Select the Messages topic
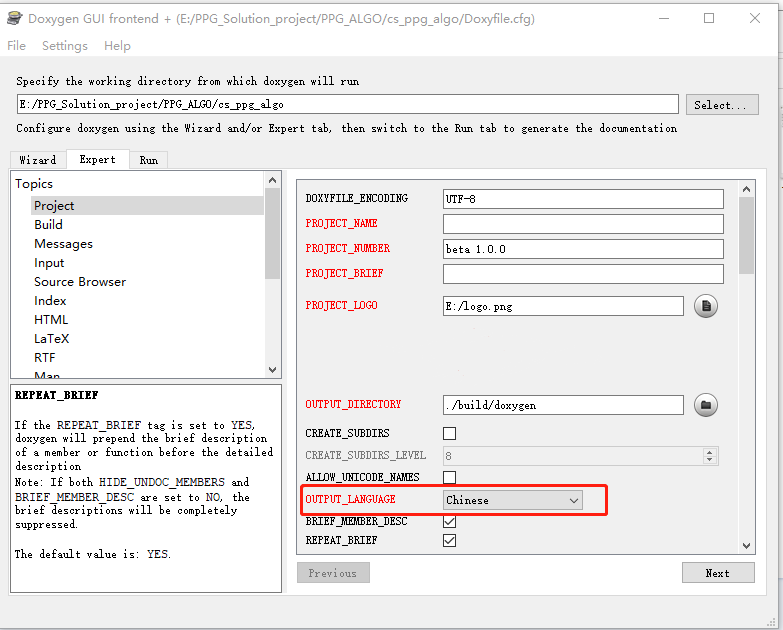The height and width of the screenshot is (630, 783). (x=63, y=244)
